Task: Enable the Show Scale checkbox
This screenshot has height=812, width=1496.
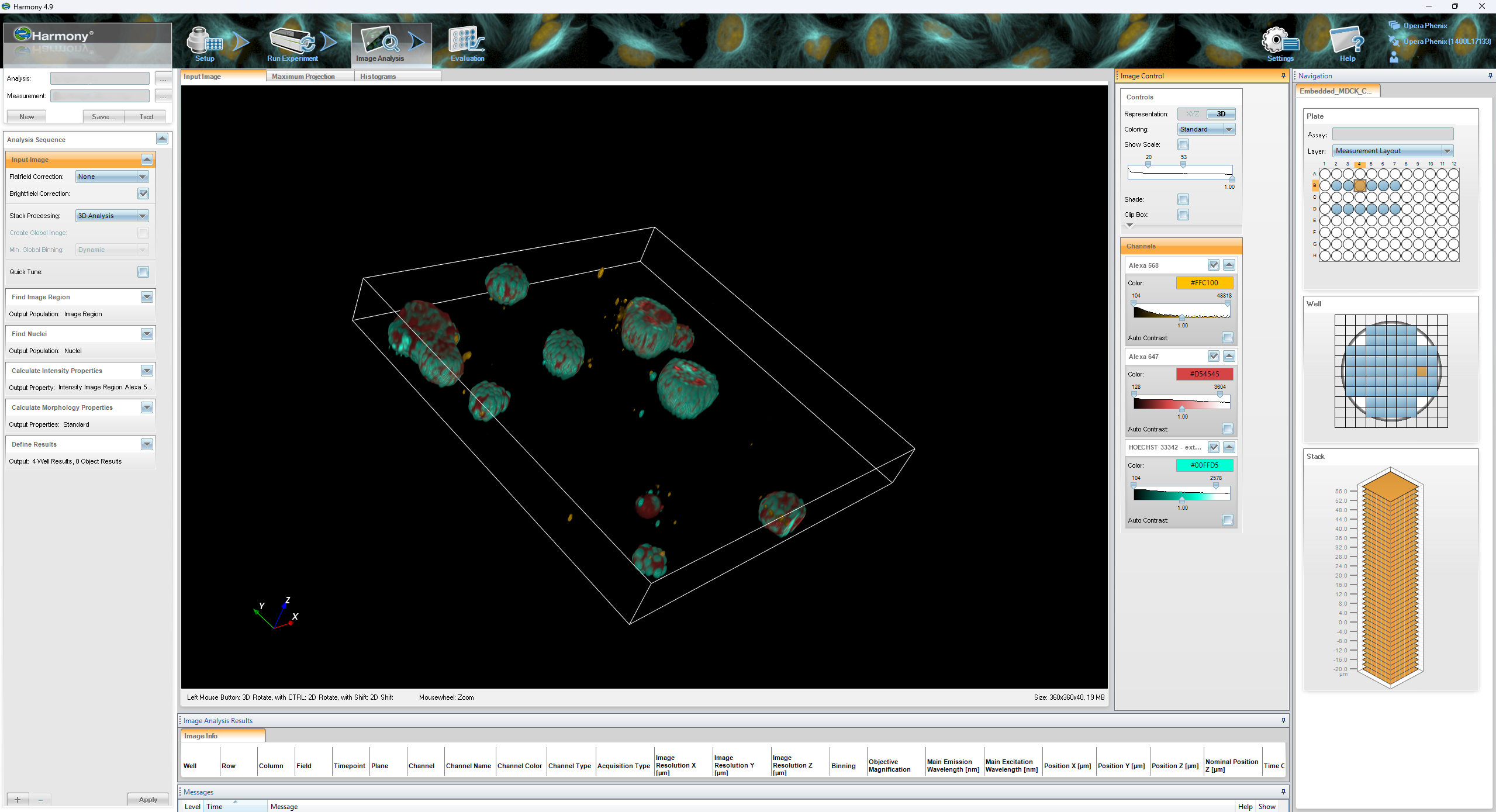Action: (1183, 144)
